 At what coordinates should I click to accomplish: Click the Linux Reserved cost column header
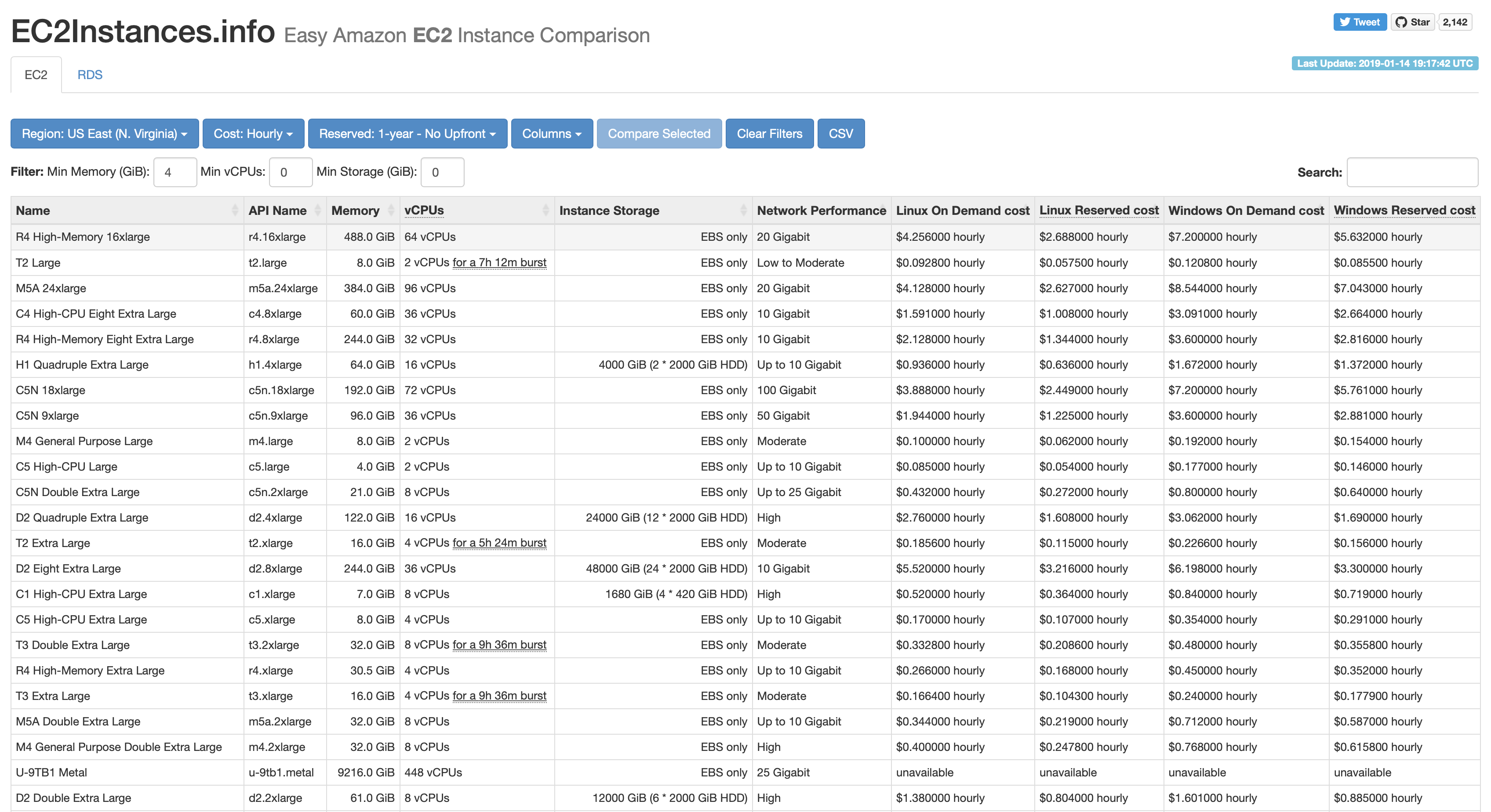1098,210
